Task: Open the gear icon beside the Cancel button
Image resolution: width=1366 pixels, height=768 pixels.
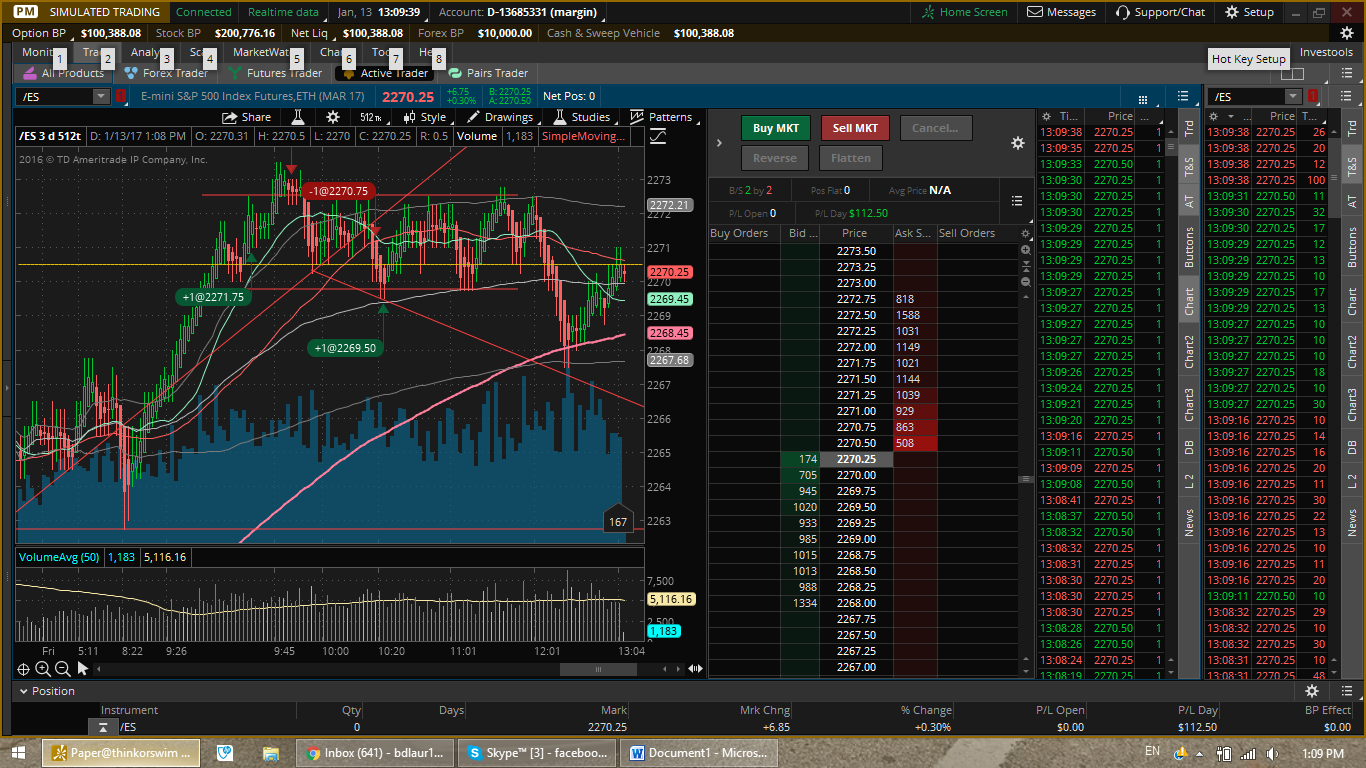Action: [x=1017, y=143]
